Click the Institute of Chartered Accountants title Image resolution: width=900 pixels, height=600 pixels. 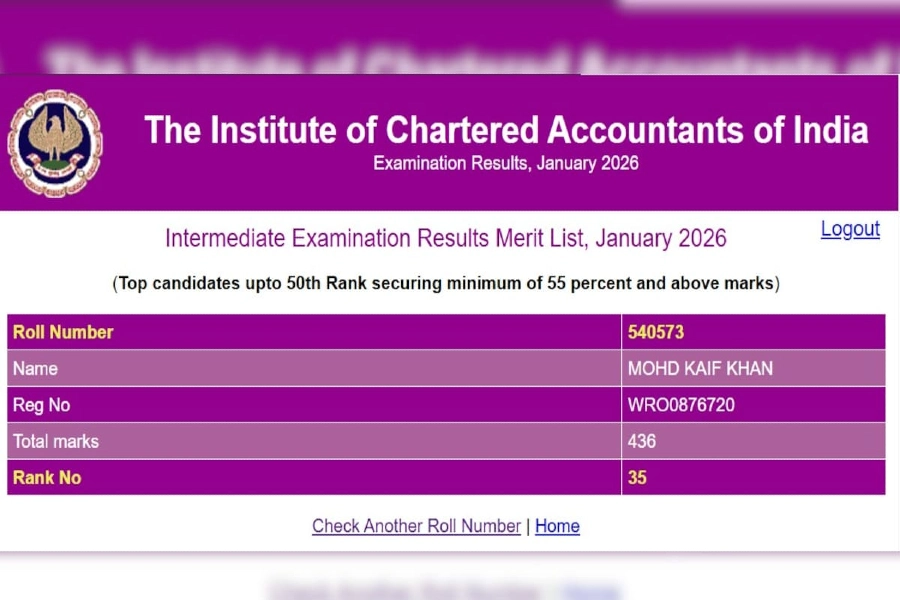coord(506,130)
